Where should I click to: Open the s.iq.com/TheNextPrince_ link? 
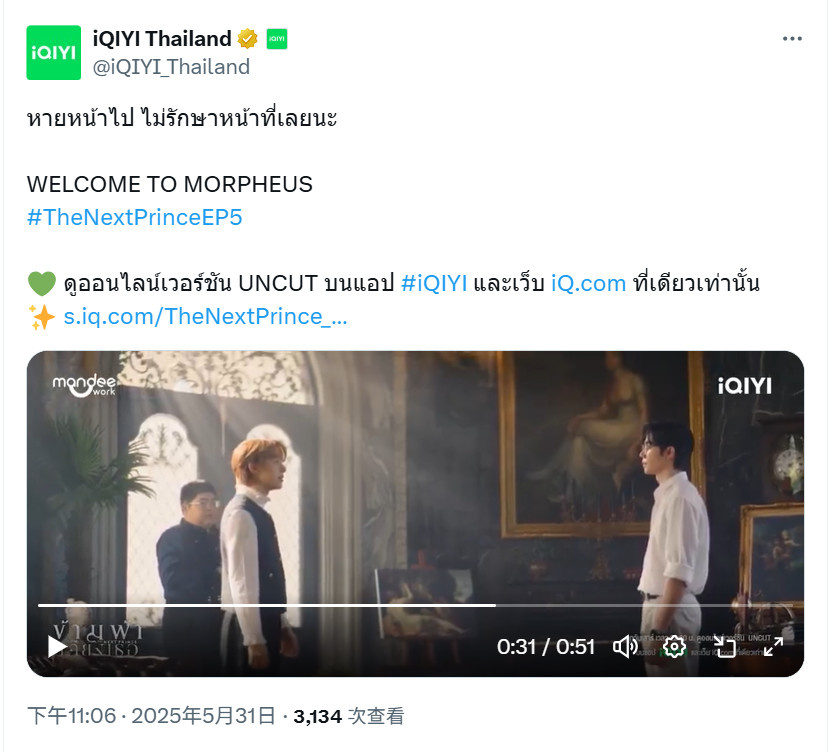click(x=205, y=316)
